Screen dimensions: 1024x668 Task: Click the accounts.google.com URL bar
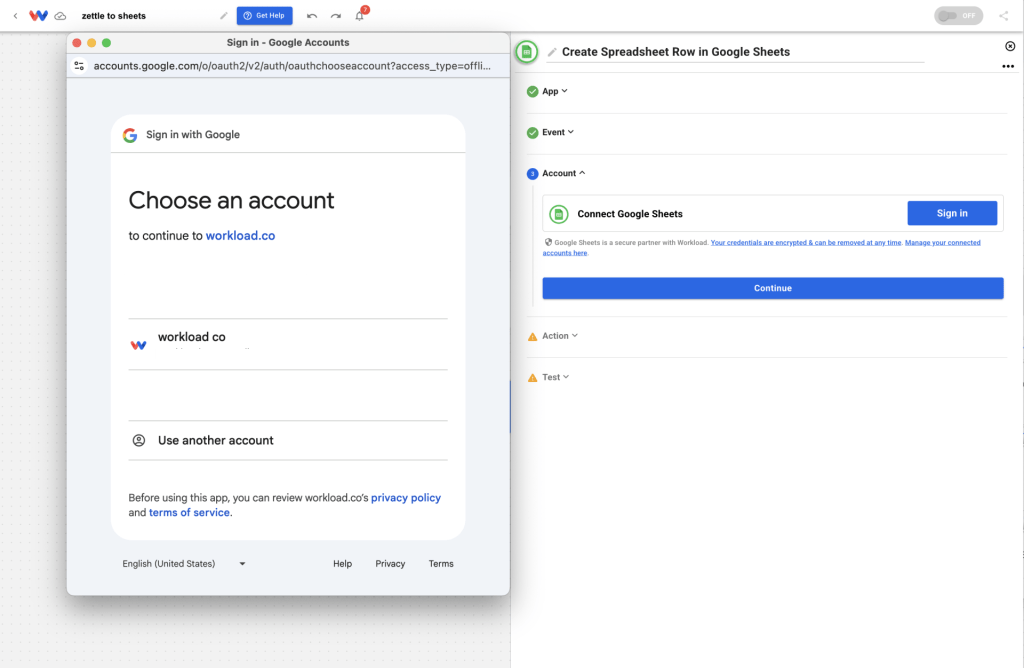292,65
